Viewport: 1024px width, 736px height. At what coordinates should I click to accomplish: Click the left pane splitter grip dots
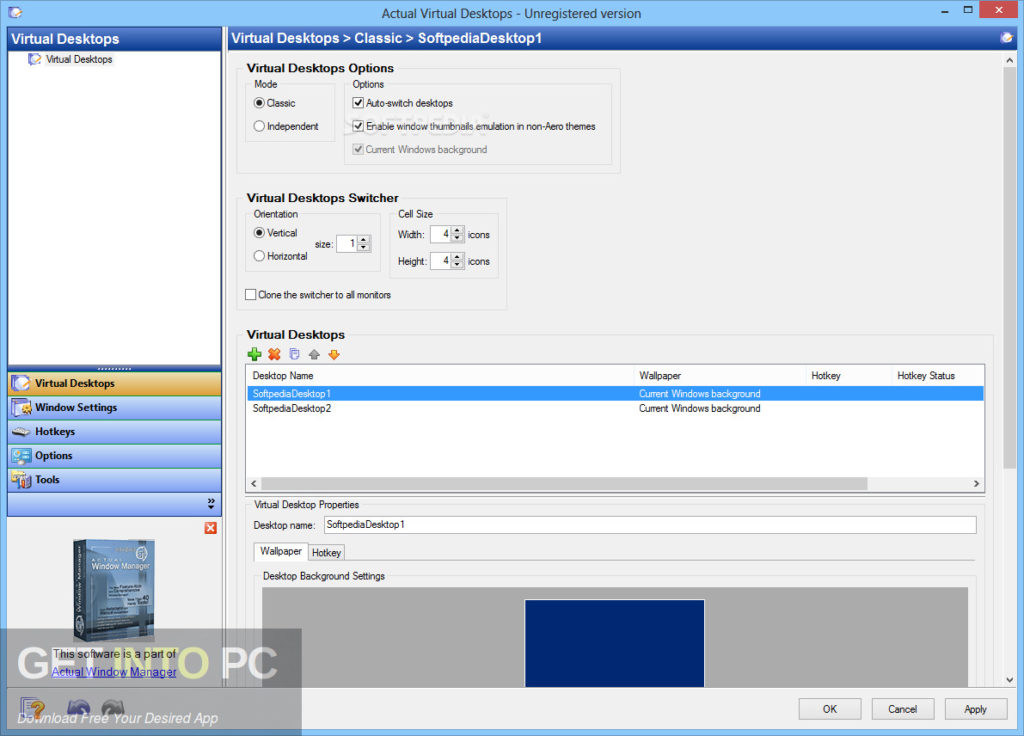tap(114, 368)
